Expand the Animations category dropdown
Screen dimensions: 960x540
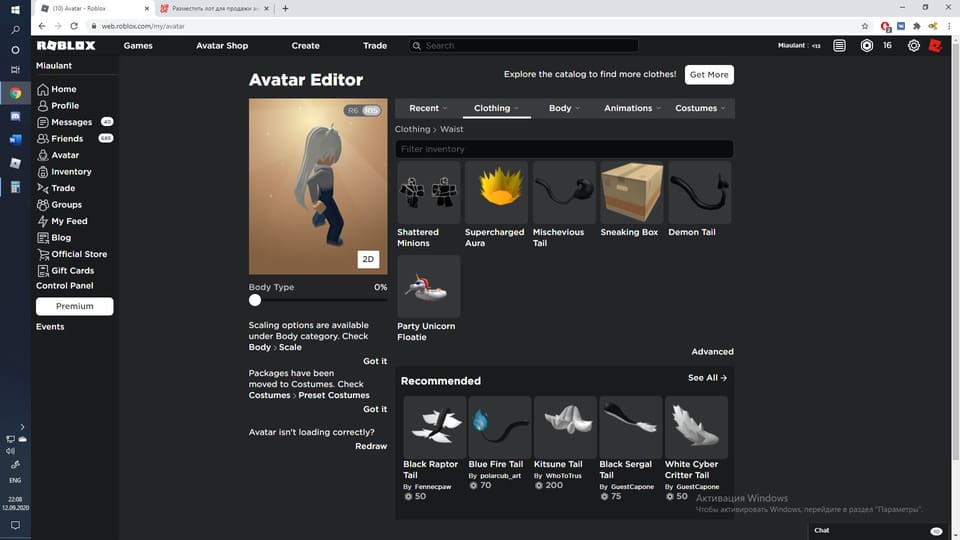pyautogui.click(x=633, y=108)
